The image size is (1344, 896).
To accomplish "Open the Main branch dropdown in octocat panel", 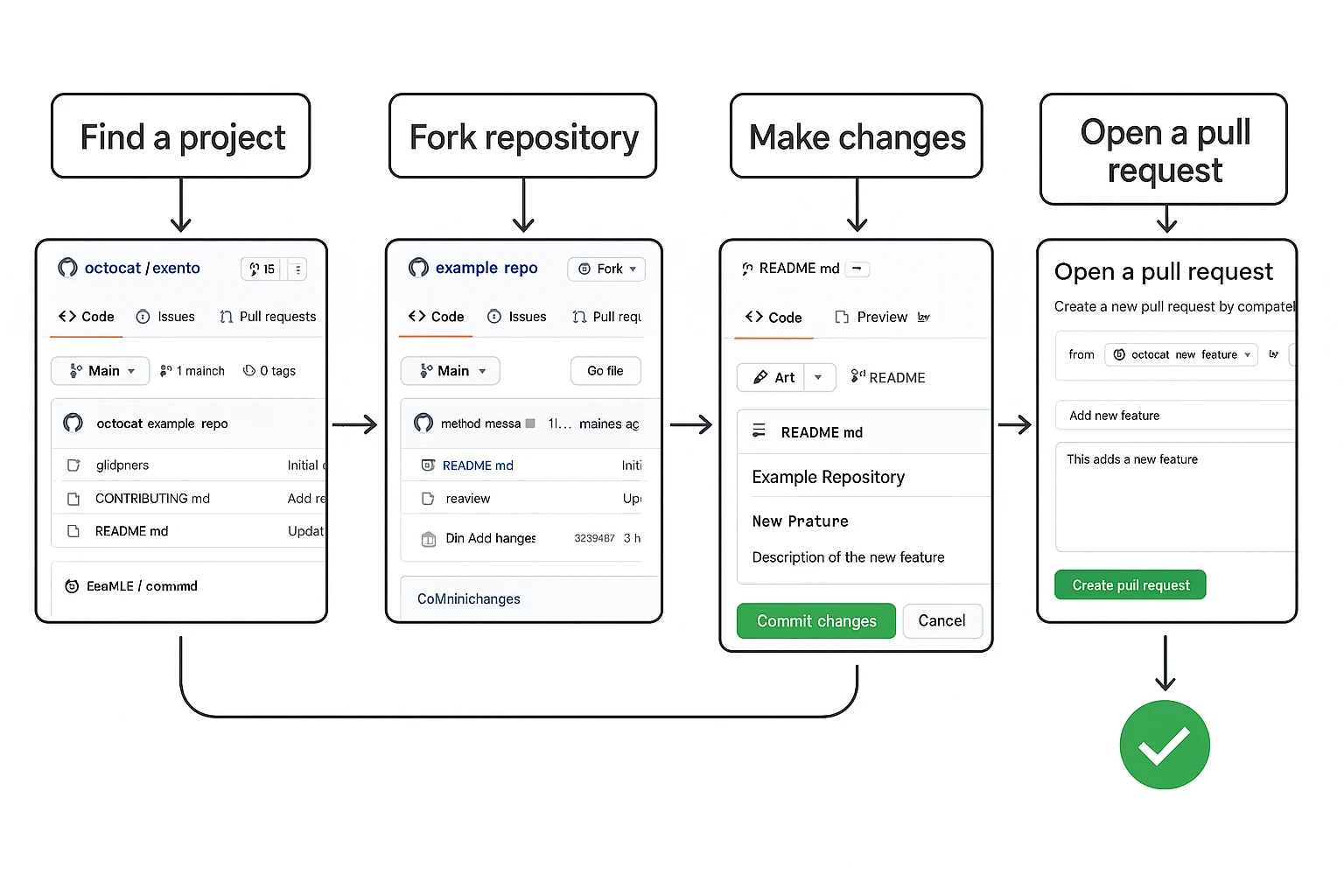I will coord(100,371).
